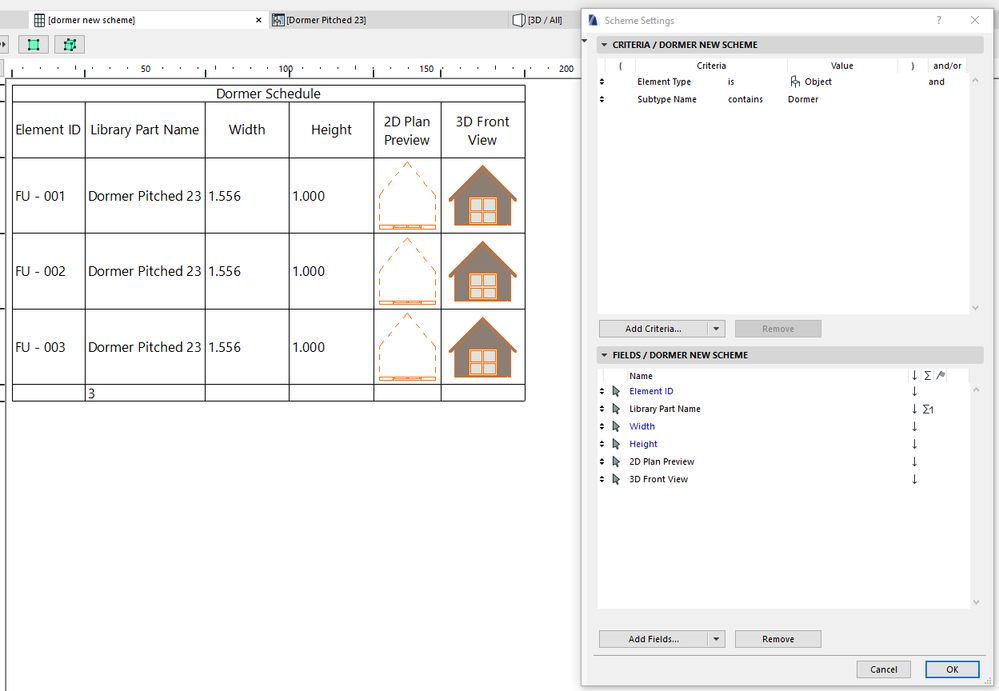The width and height of the screenshot is (999, 691).
Task: Open the Add Fields dropdown arrow
Action: [x=716, y=639]
